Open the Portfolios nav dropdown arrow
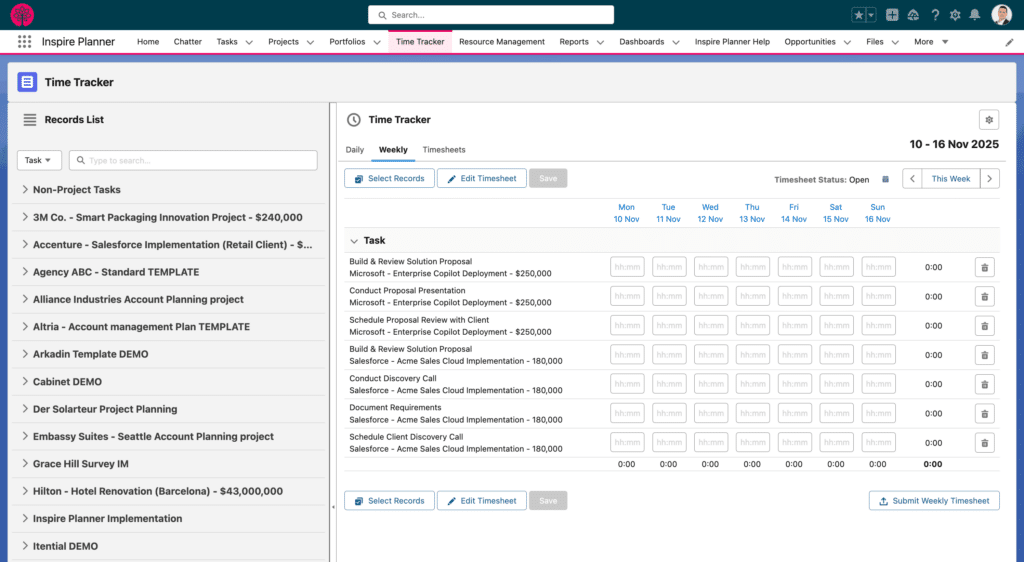Viewport: 1024px width, 562px height. 377,42
